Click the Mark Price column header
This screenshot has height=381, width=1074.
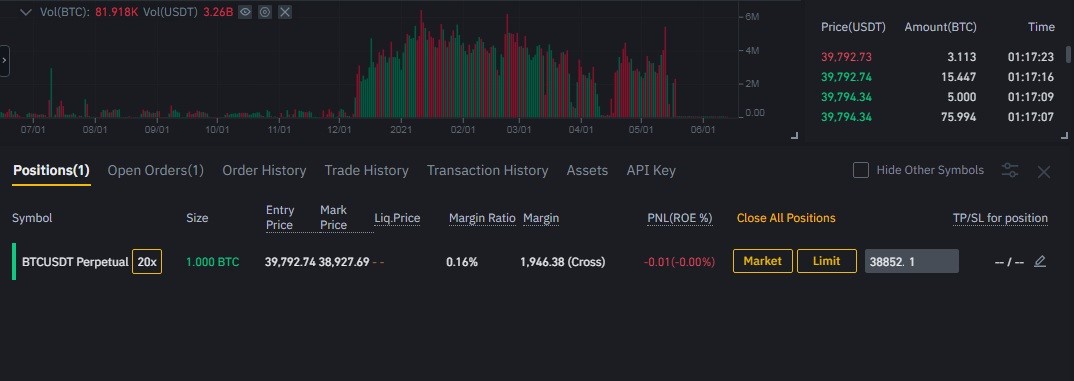(334, 217)
